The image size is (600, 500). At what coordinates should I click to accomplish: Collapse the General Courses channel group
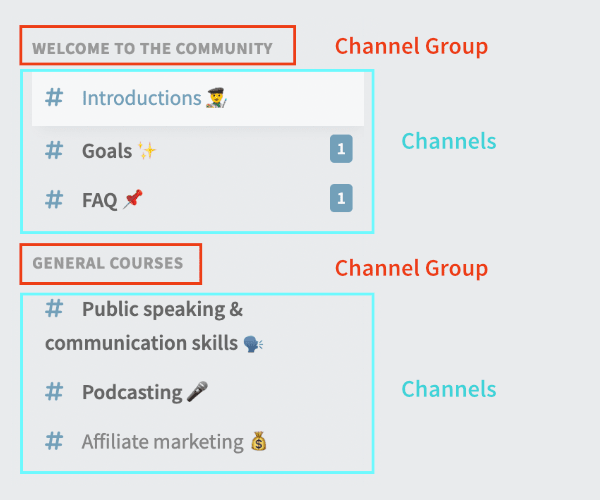[108, 263]
